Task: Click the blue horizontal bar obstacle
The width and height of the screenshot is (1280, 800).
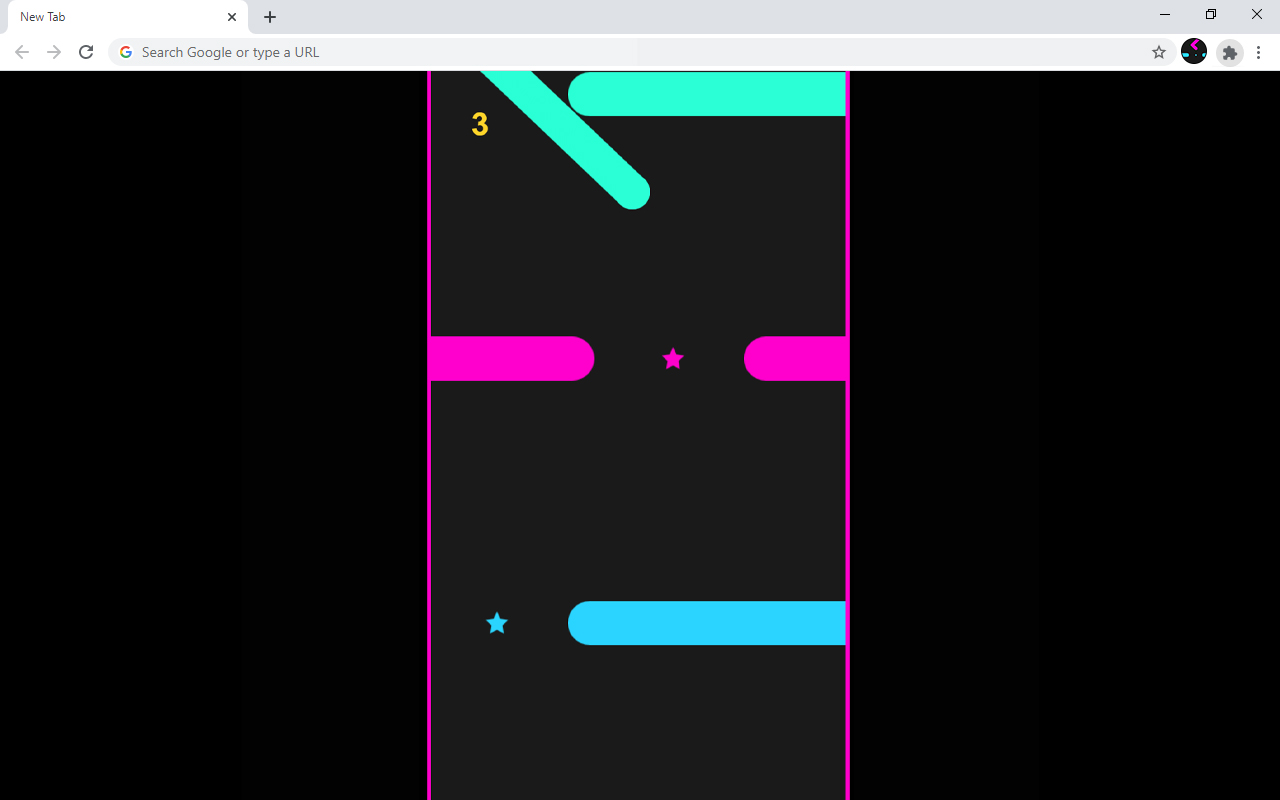Action: pyautogui.click(x=707, y=623)
